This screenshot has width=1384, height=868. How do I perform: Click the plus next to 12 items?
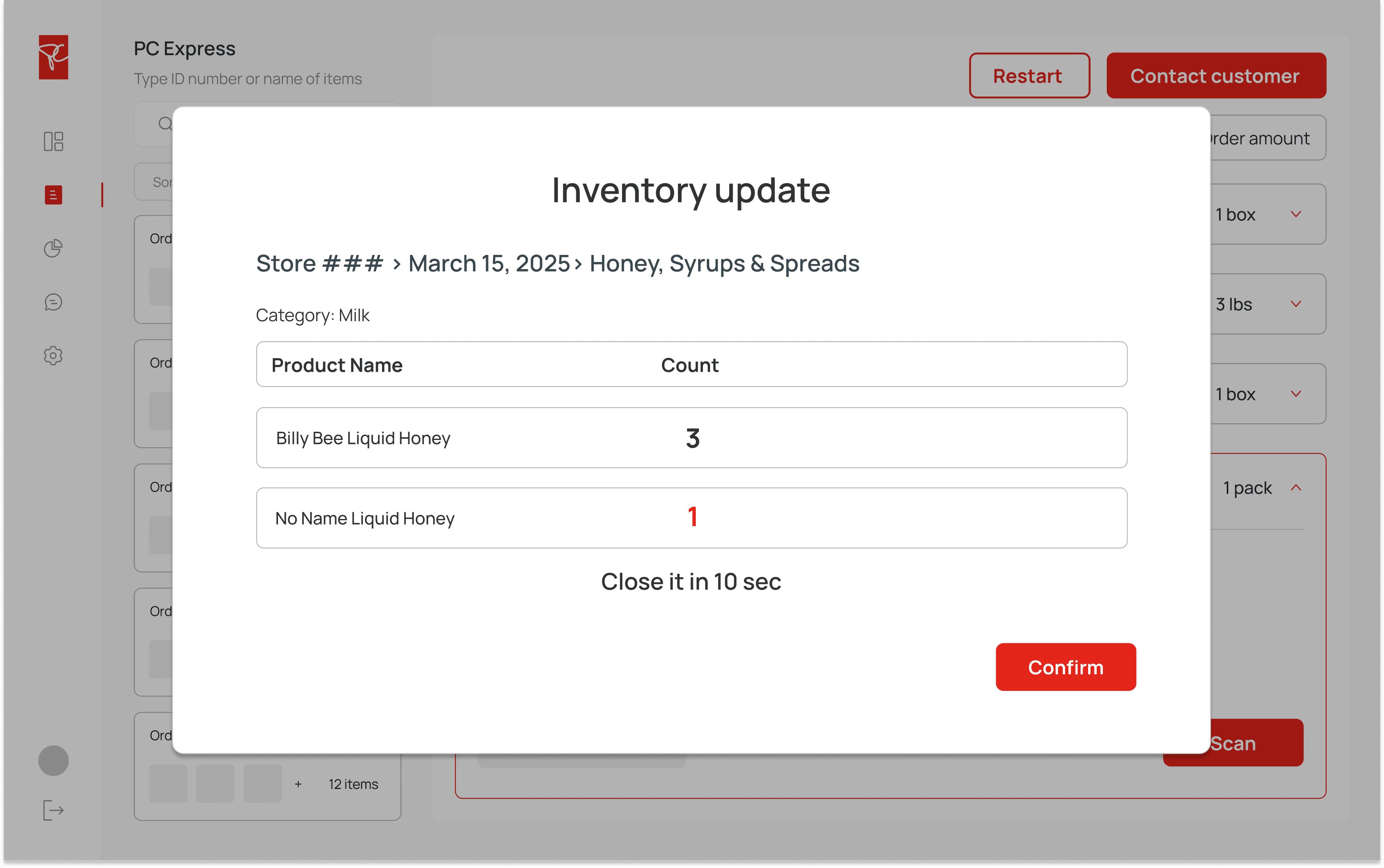pyautogui.click(x=298, y=784)
